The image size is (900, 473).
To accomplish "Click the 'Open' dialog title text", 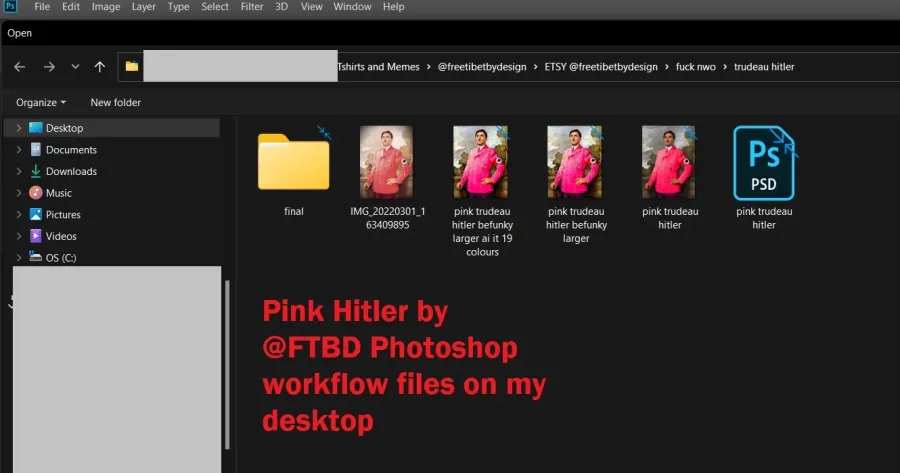I will tap(20, 33).
